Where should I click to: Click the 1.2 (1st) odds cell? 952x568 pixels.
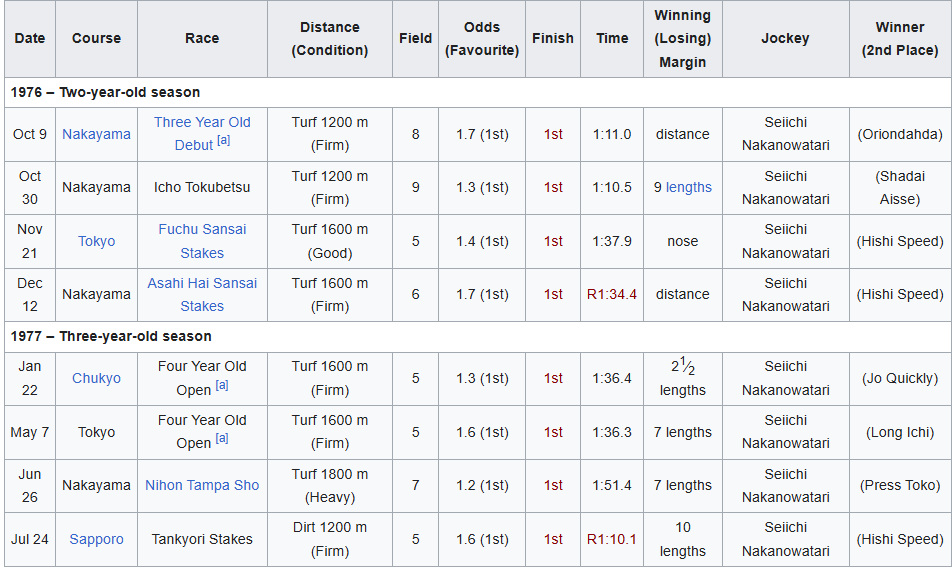coord(481,485)
